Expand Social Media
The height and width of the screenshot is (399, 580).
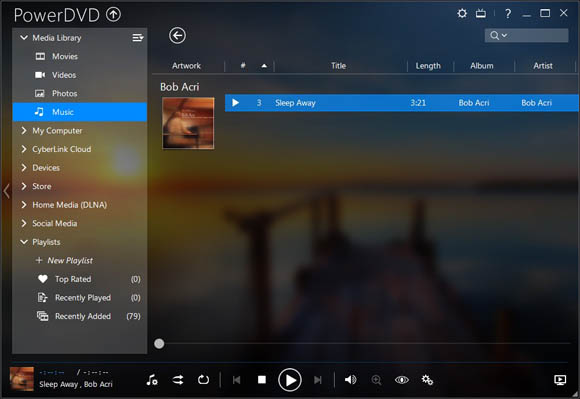coord(24,223)
